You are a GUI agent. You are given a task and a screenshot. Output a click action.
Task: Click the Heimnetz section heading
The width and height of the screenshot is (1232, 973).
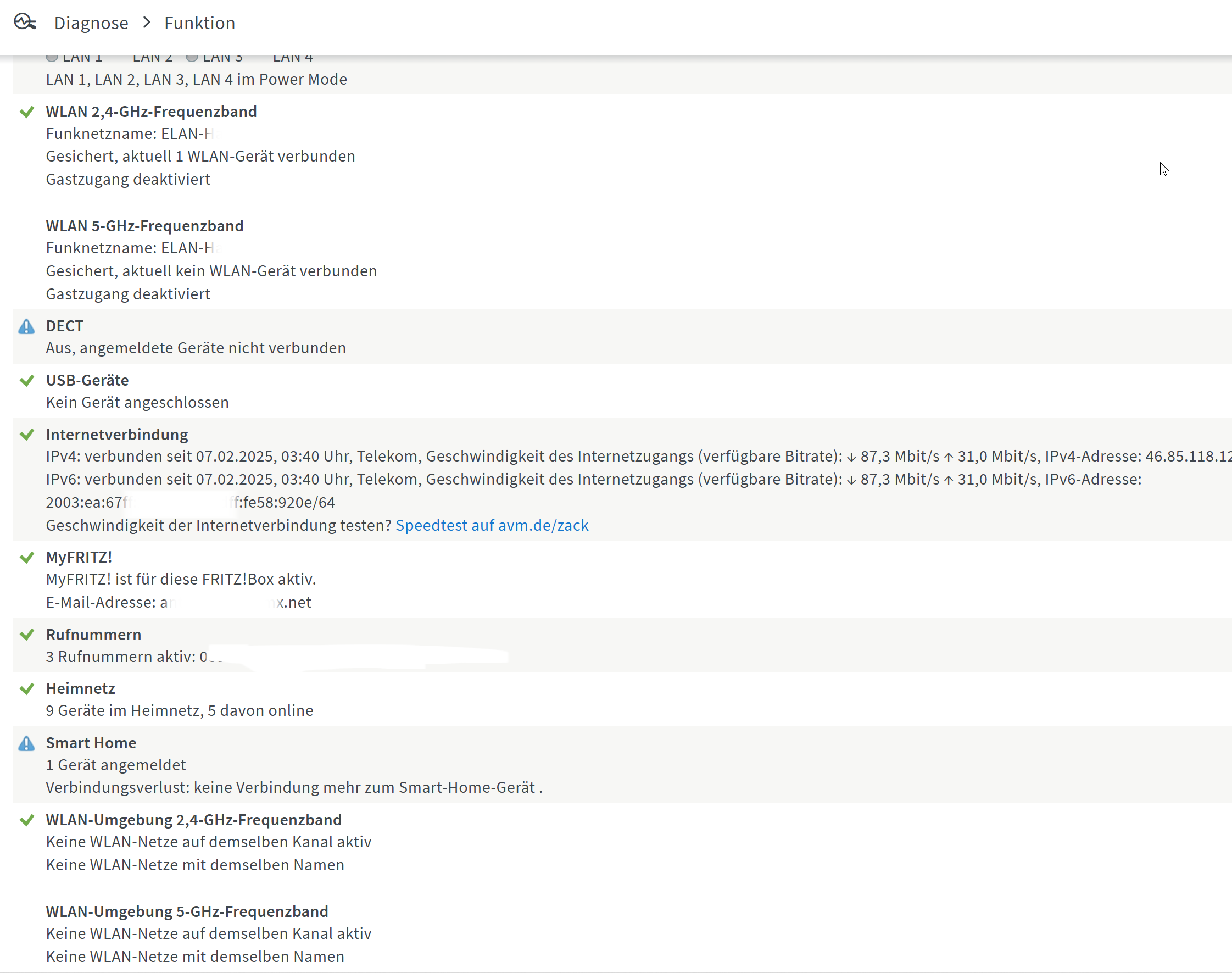tap(80, 688)
